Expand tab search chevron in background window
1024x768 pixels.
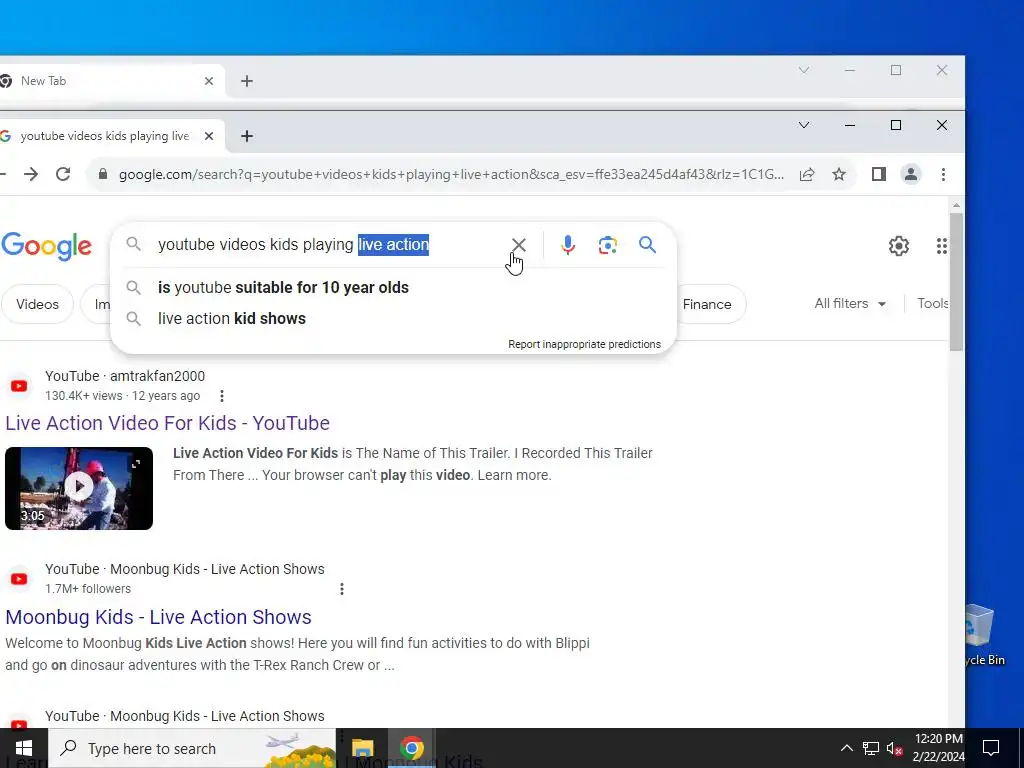coord(804,70)
